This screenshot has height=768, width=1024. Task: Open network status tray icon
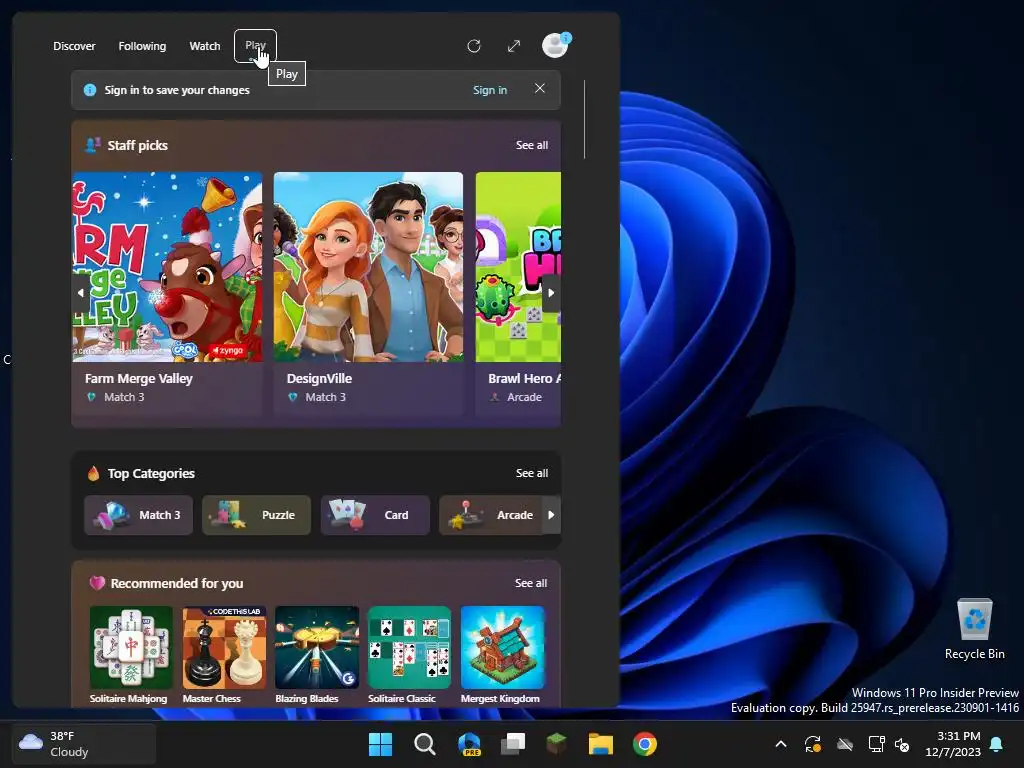[x=876, y=744]
